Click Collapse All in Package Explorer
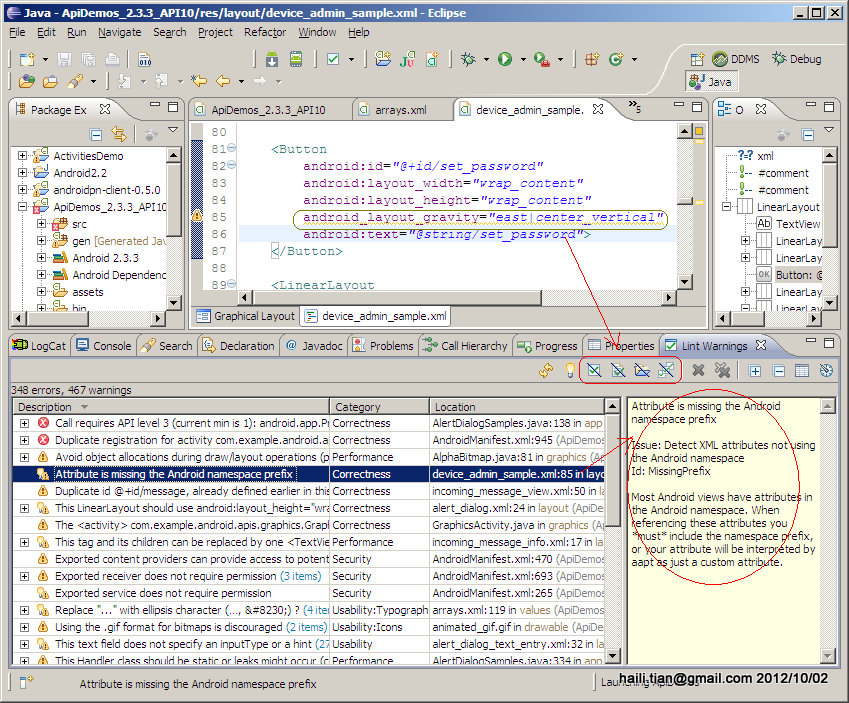This screenshot has width=849, height=703. coord(96,134)
